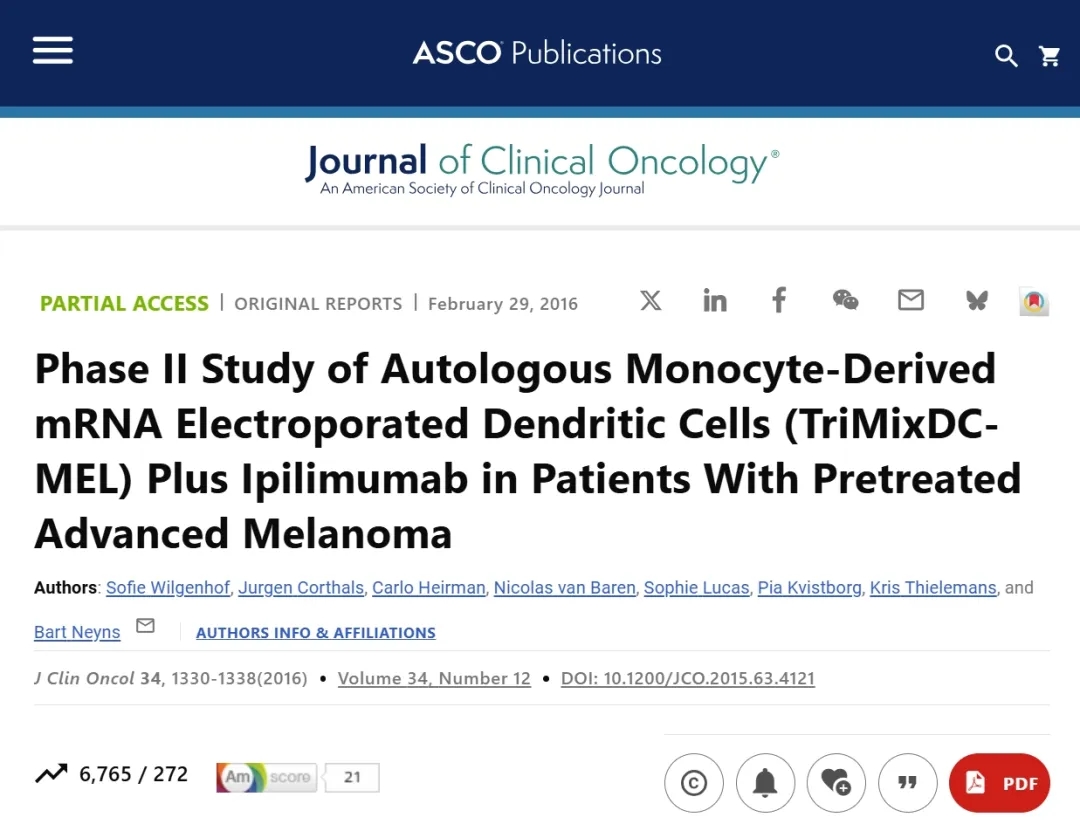The width and height of the screenshot is (1080, 831).
Task: Share article on Facebook
Action: pos(779,300)
